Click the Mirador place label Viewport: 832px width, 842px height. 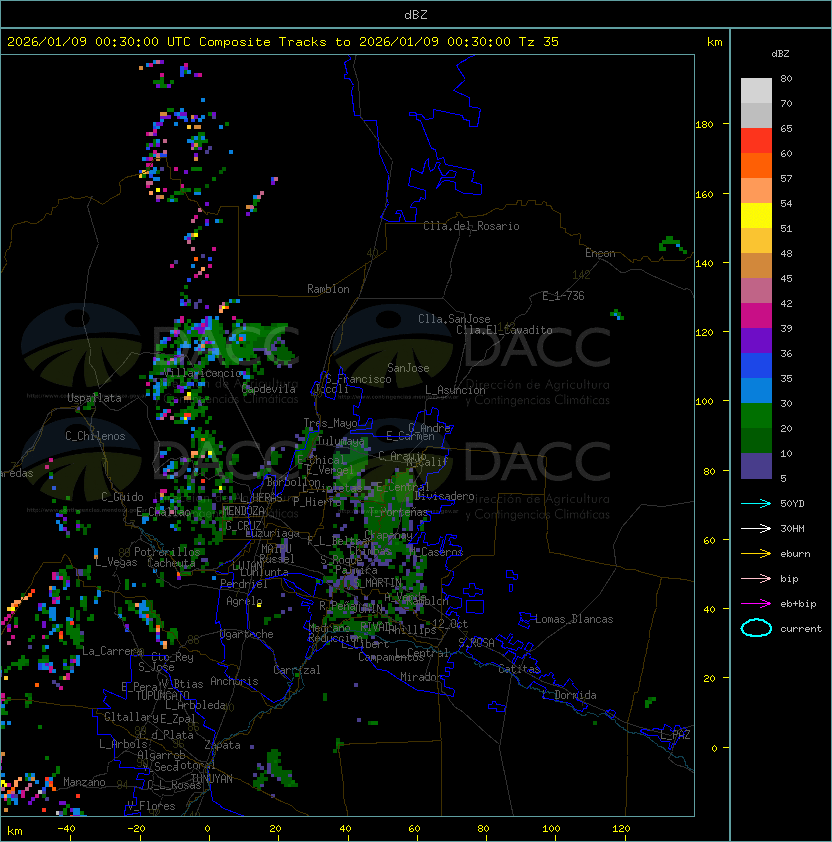[x=421, y=677]
